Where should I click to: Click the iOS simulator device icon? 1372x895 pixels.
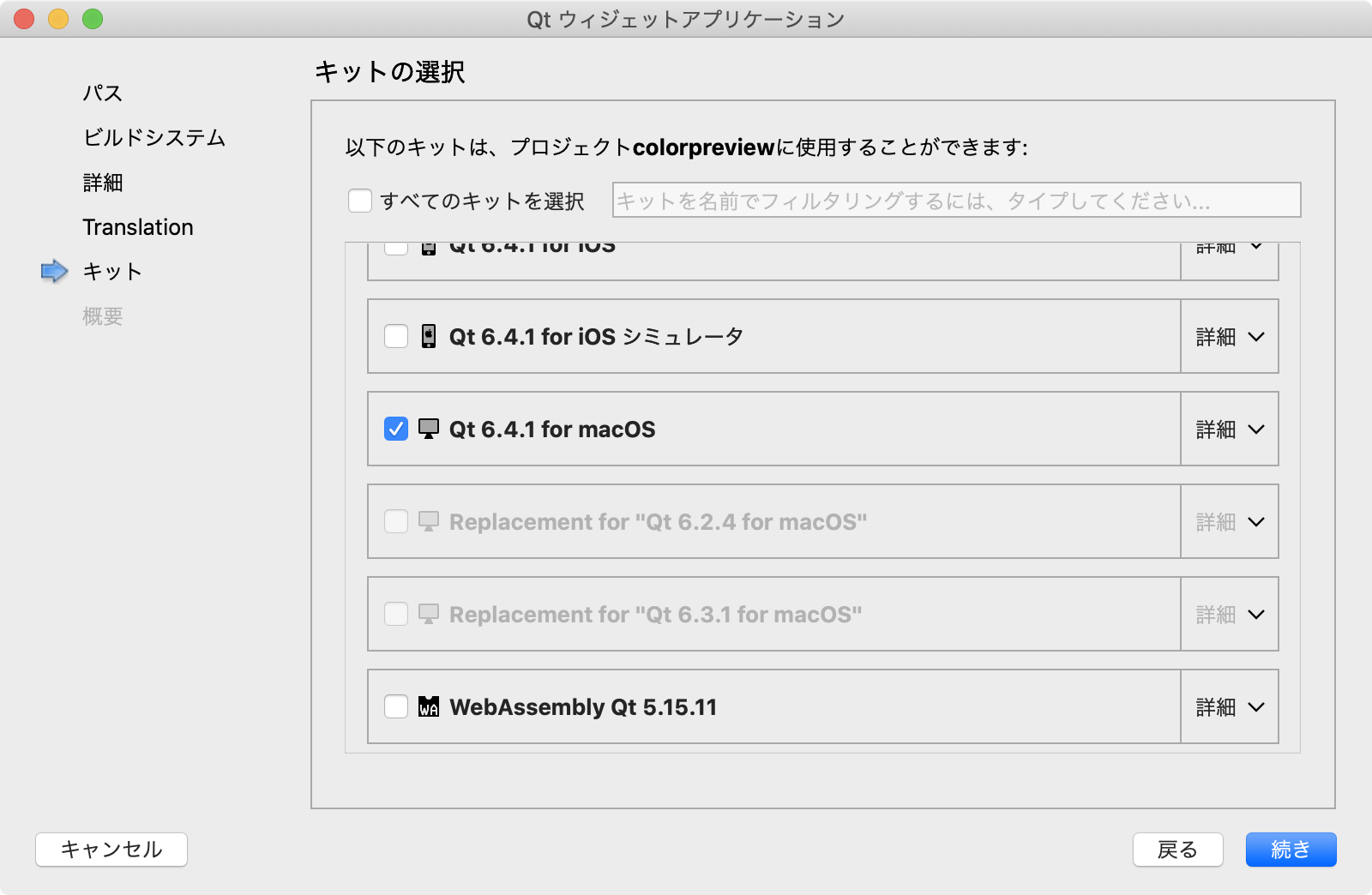coord(429,336)
